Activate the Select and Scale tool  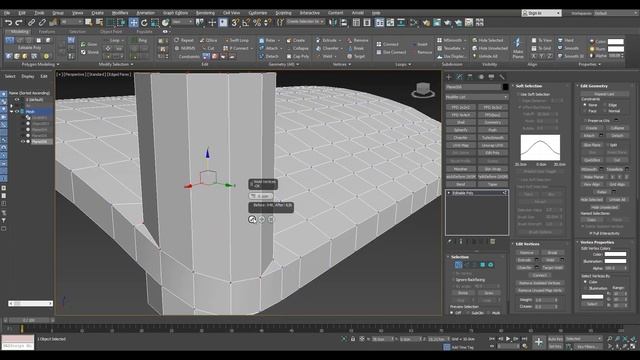(155, 22)
